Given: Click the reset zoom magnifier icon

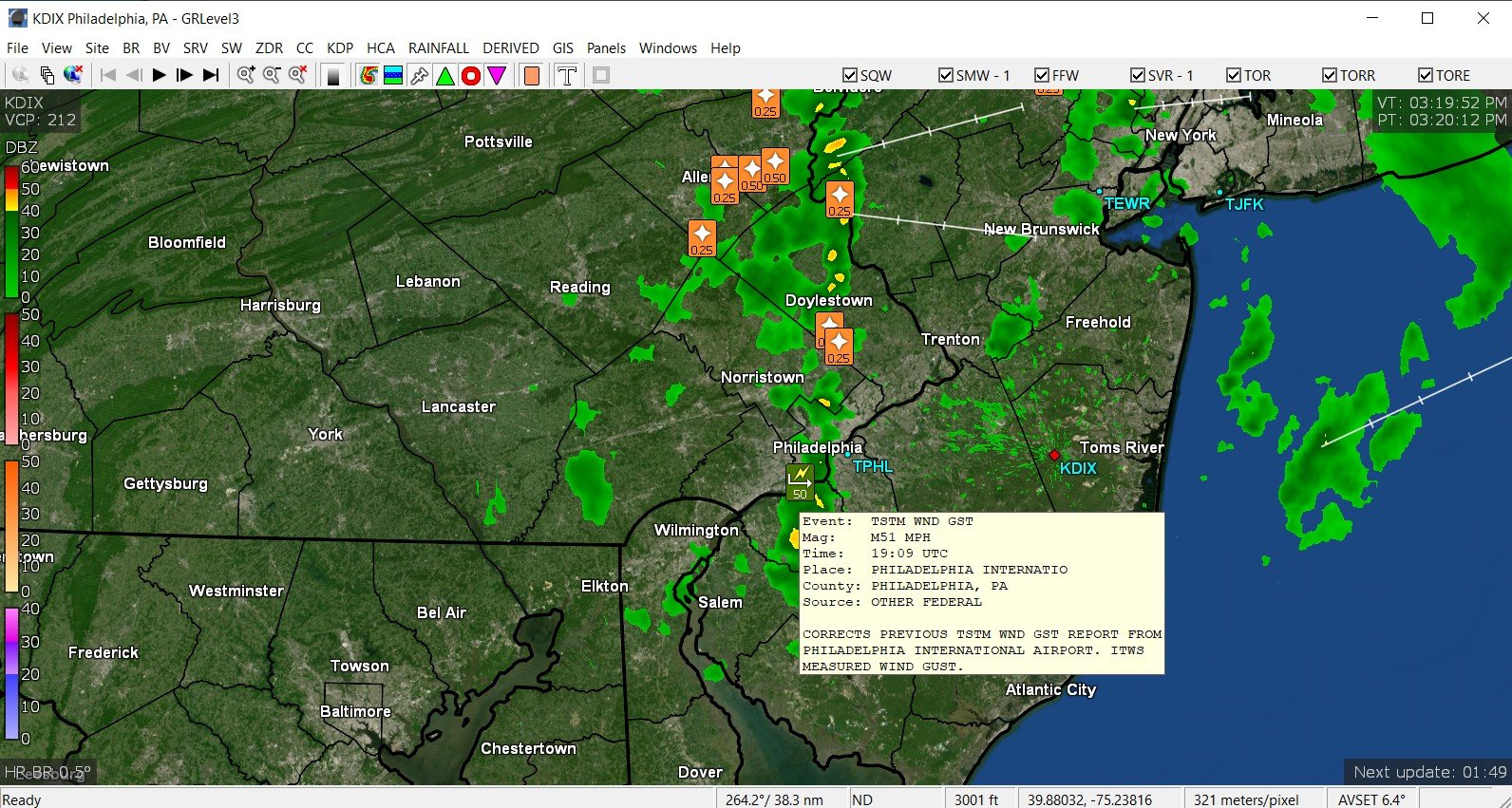Looking at the screenshot, I should pos(297,75).
